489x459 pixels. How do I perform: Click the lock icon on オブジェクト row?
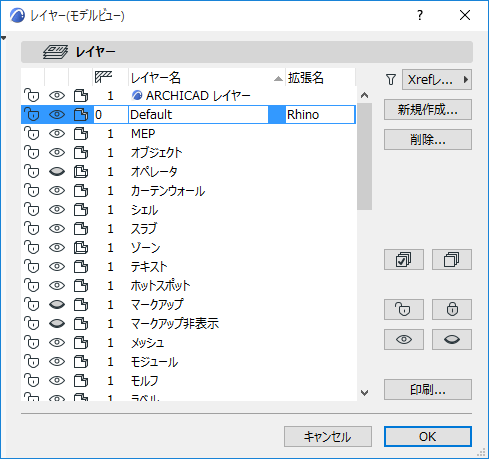[32, 153]
